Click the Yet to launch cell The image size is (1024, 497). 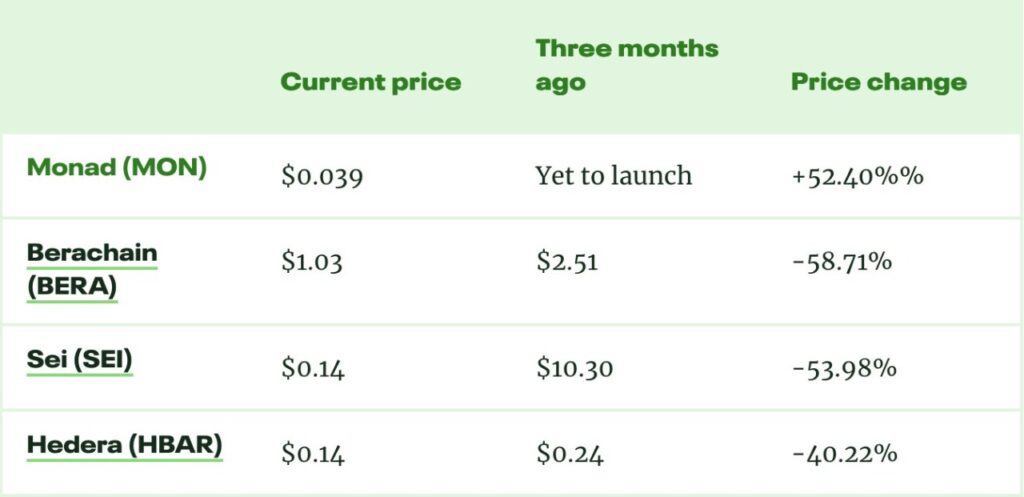(x=613, y=177)
